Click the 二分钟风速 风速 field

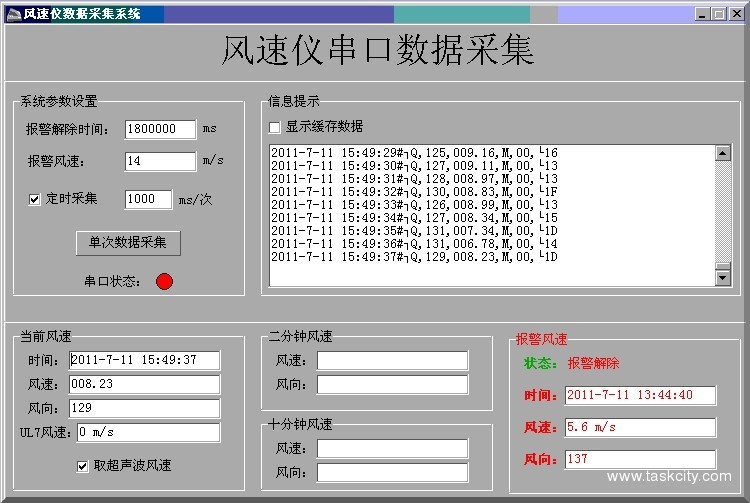pos(392,361)
